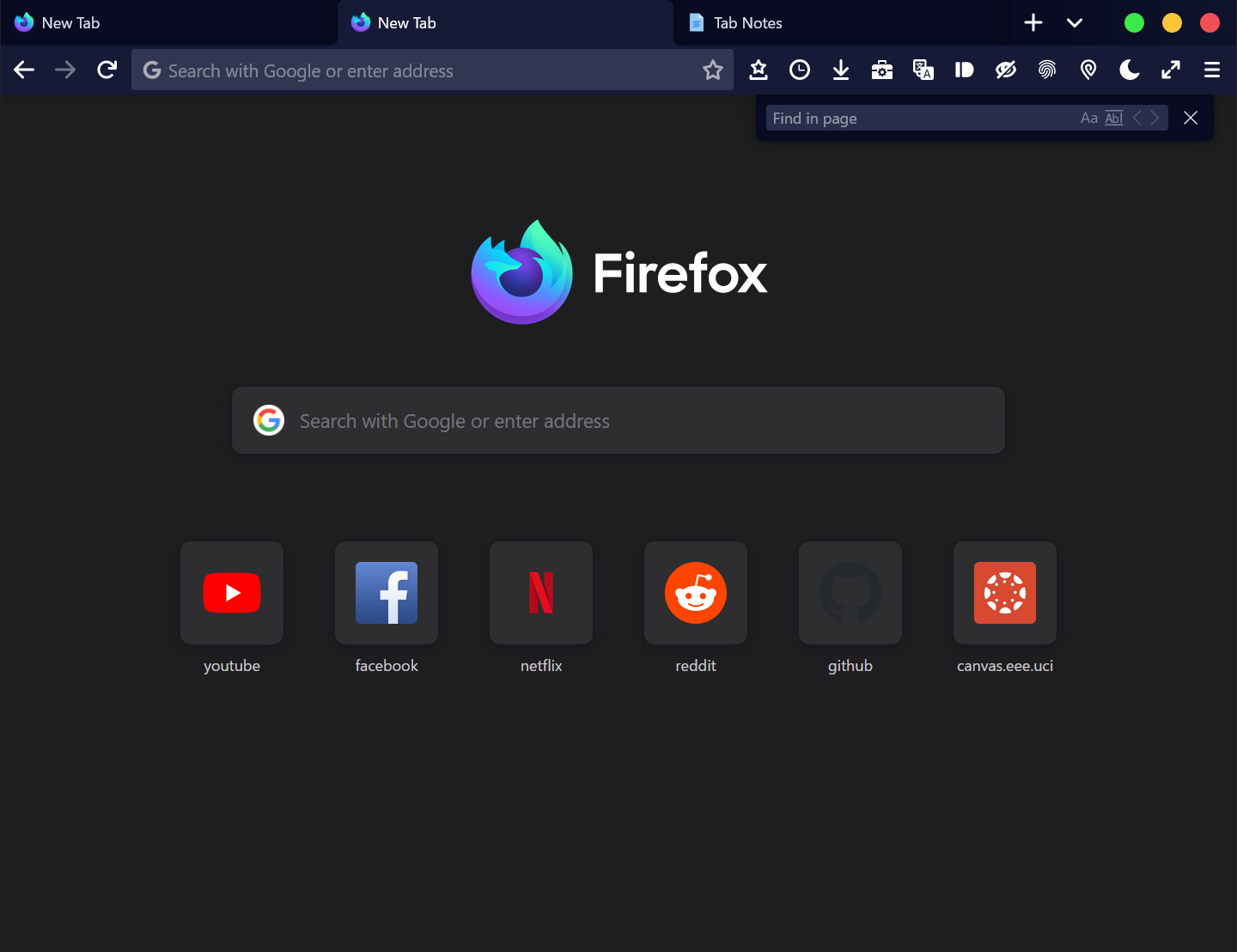Image resolution: width=1237 pixels, height=952 pixels.
Task: Enable whole words matching in Find bar
Action: 1113,118
